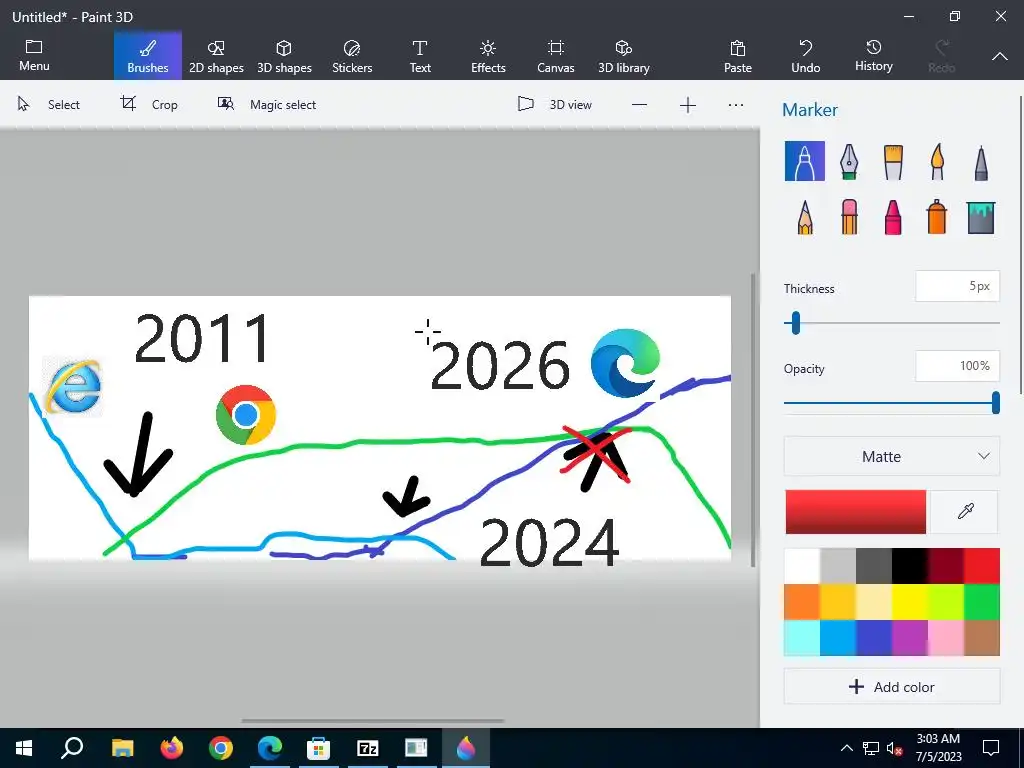Zoom out with the minus button

pyautogui.click(x=639, y=105)
